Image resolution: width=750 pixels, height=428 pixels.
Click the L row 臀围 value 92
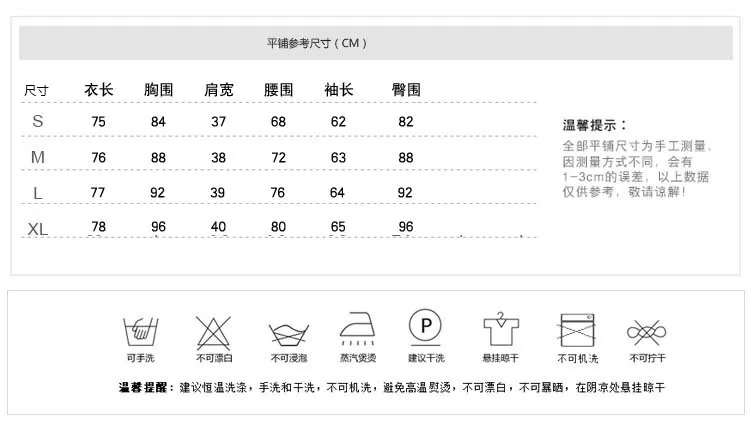point(405,192)
